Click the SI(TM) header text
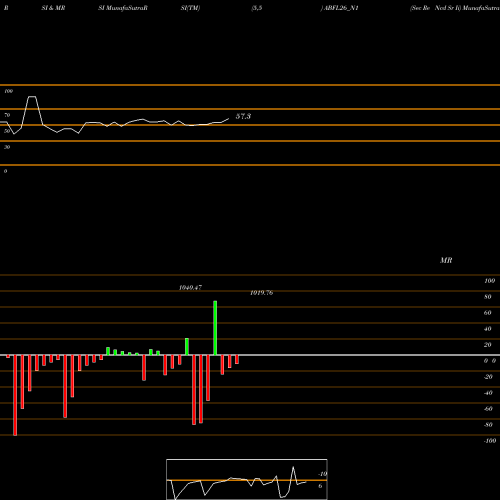The image size is (500, 500). coord(190,8)
